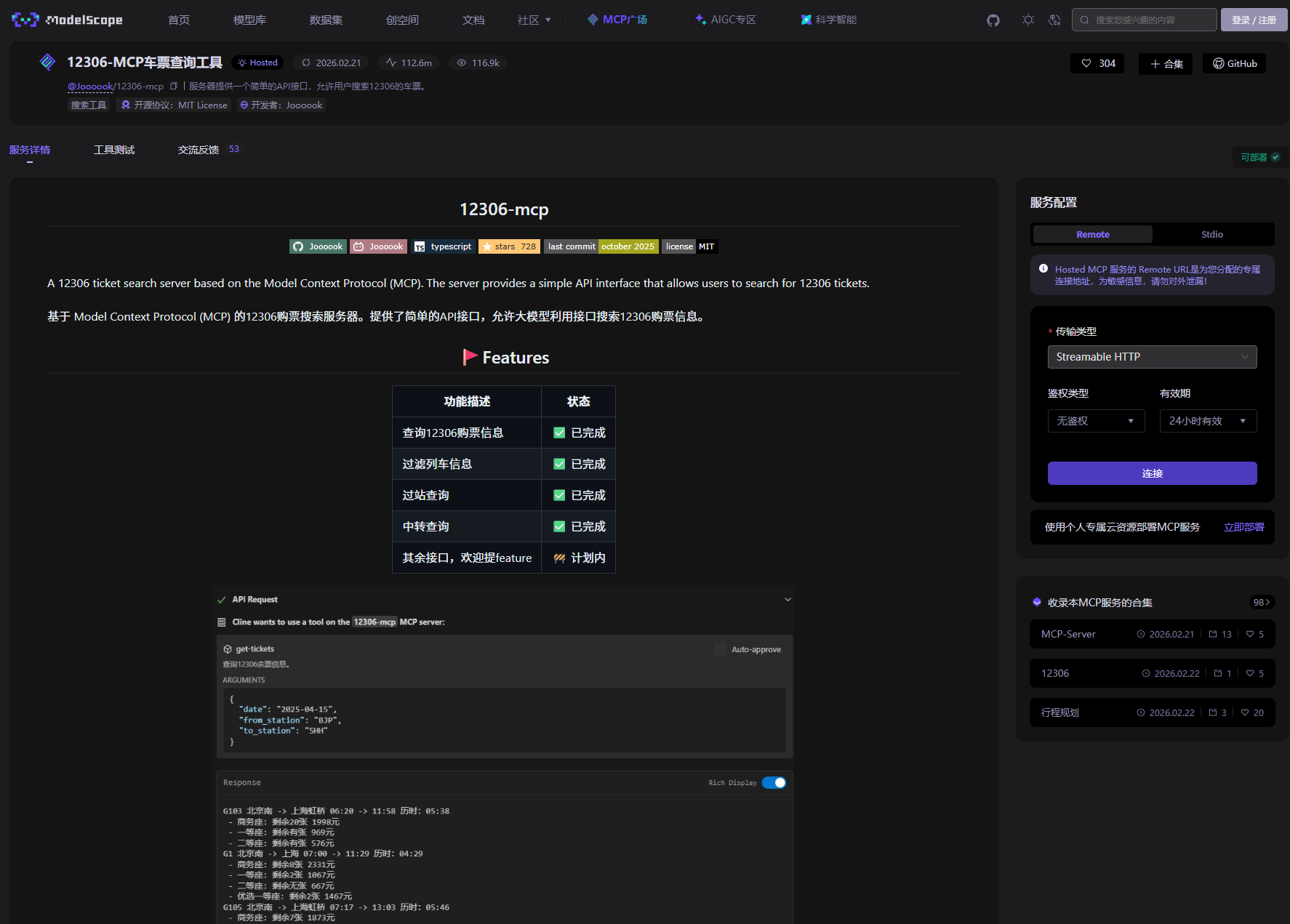Viewport: 1290px width, 924px height.
Task: Check the Auto-approve checkbox
Action: (x=720, y=649)
